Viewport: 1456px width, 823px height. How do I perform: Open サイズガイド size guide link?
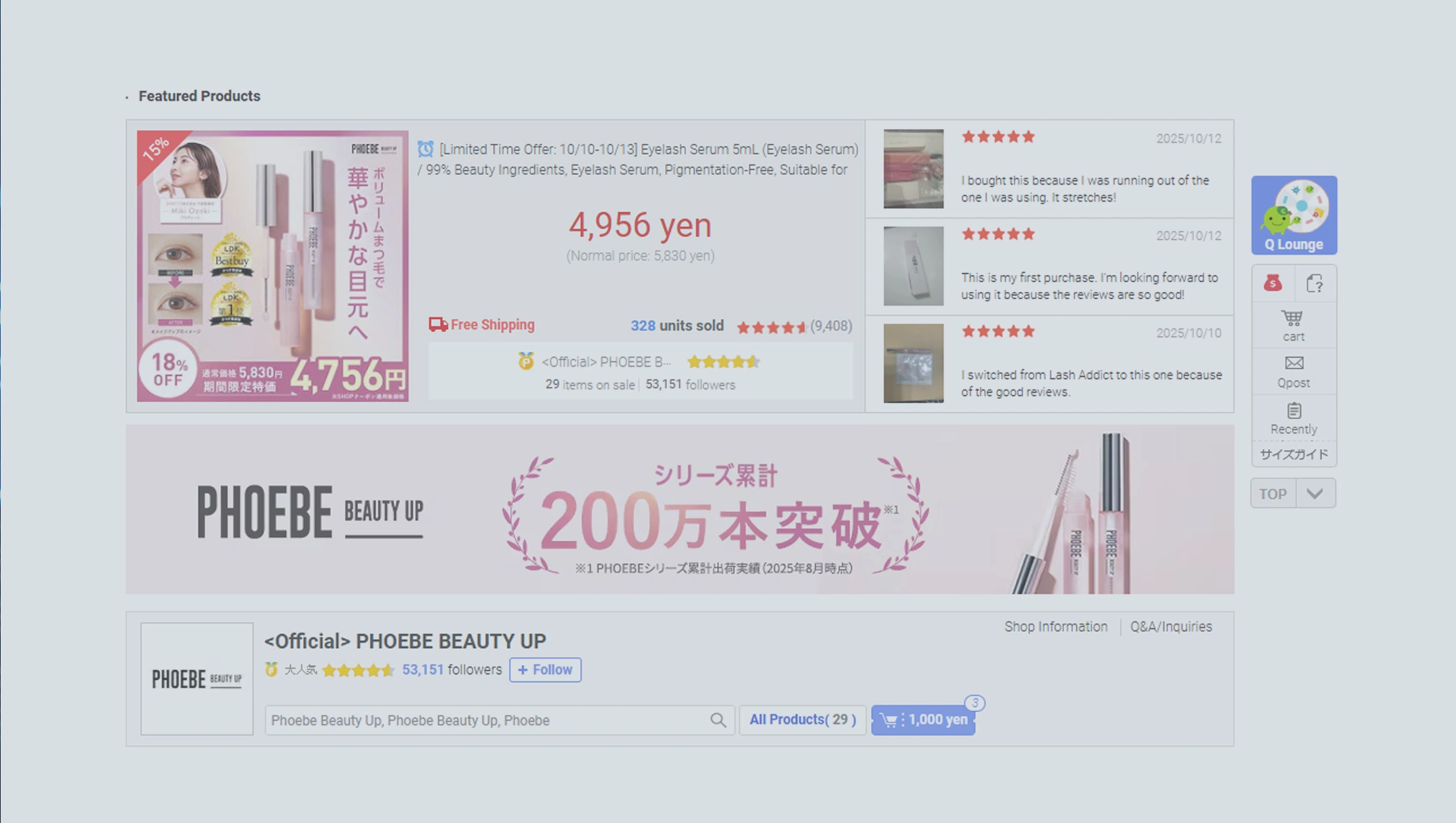(x=1294, y=454)
